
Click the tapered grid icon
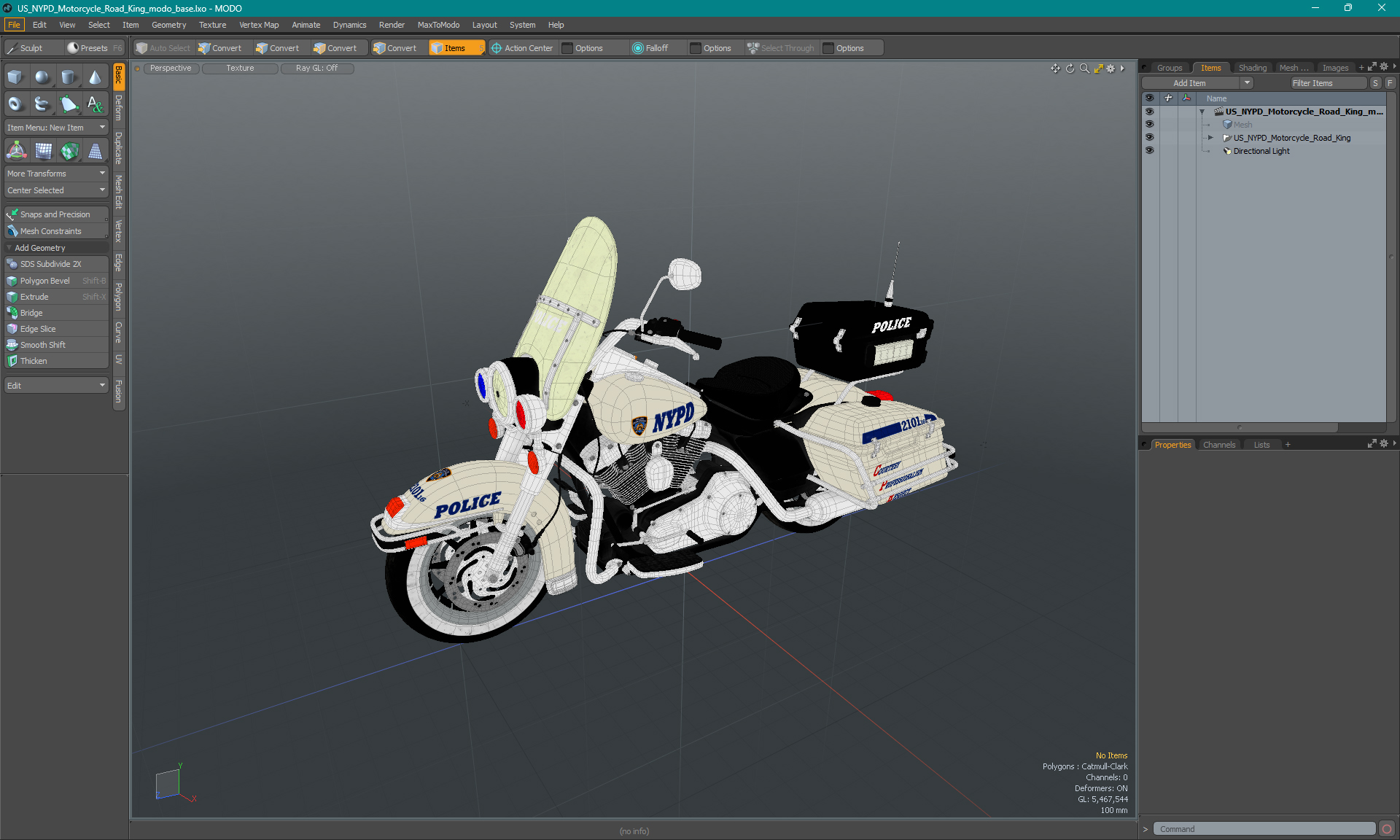[x=96, y=151]
